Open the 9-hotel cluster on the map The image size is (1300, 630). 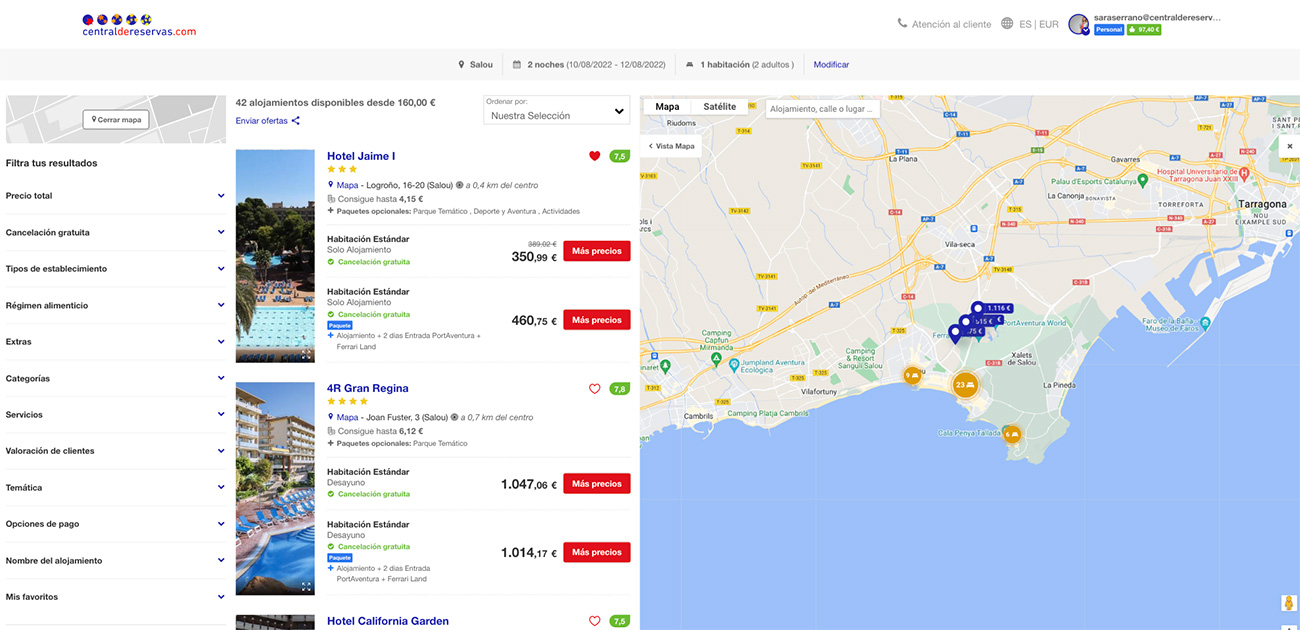912,376
